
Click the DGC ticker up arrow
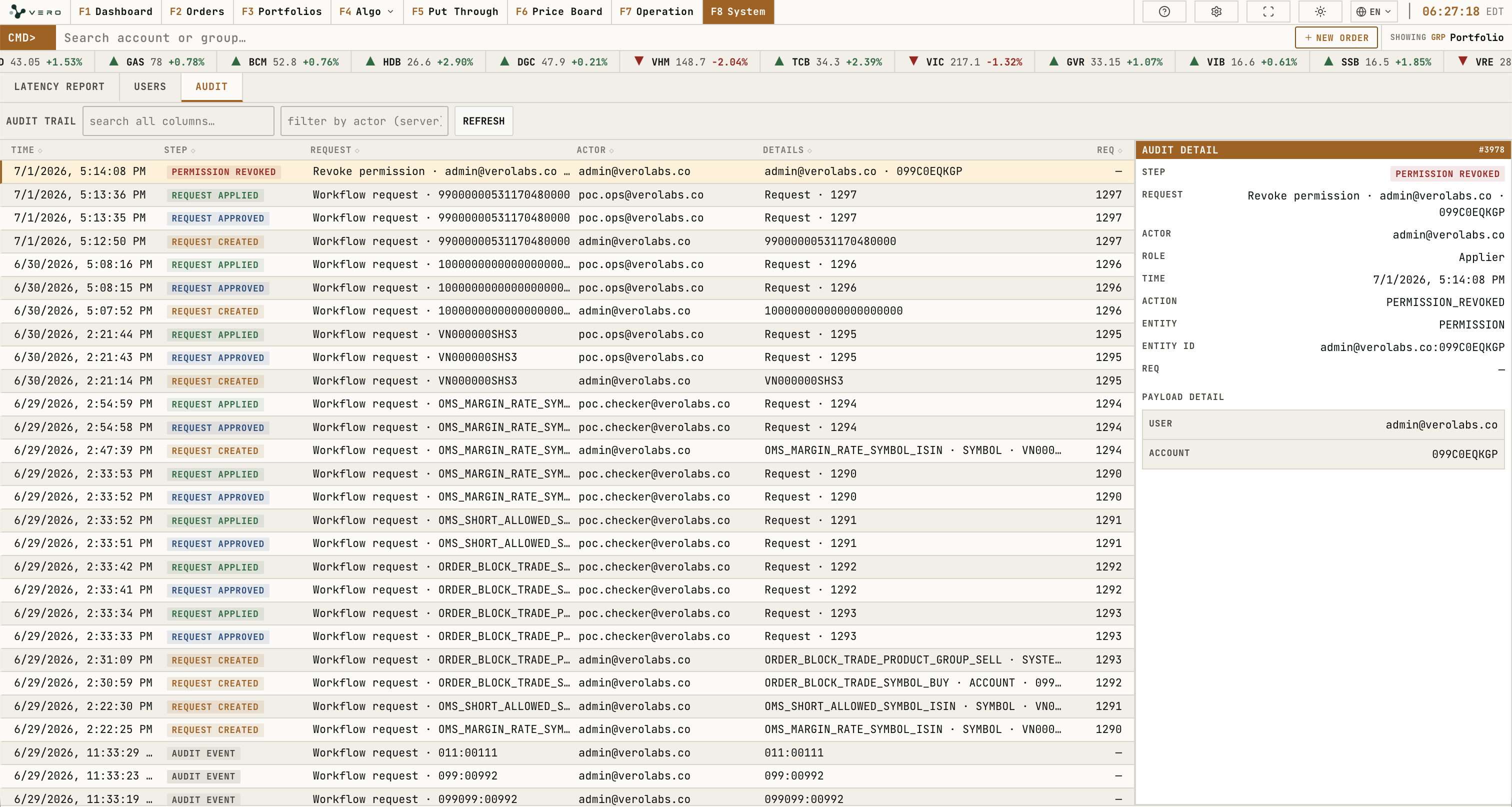click(504, 61)
